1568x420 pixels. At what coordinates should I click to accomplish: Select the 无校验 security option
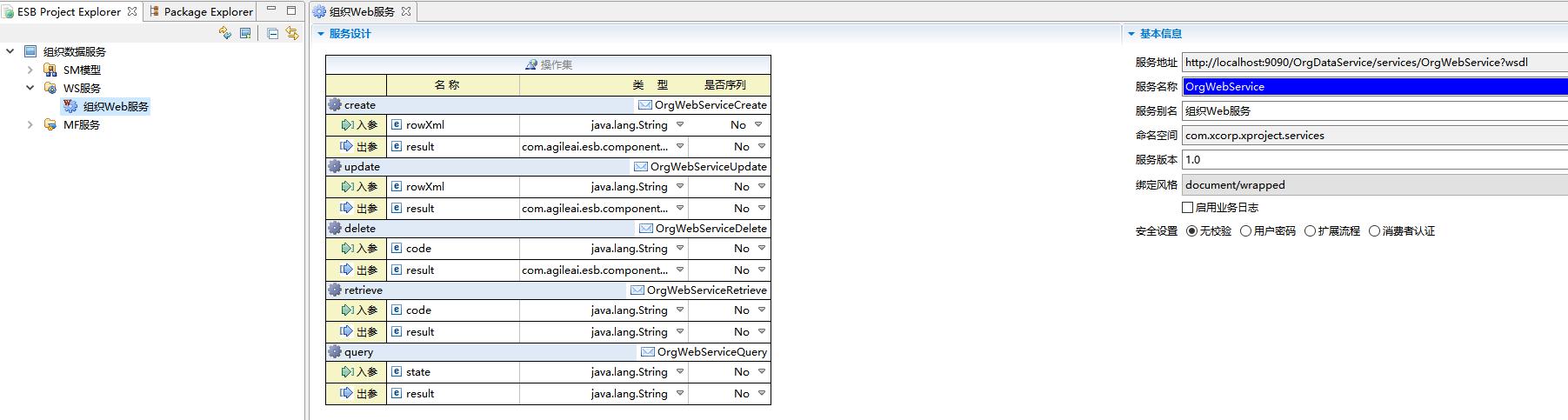click(1192, 230)
